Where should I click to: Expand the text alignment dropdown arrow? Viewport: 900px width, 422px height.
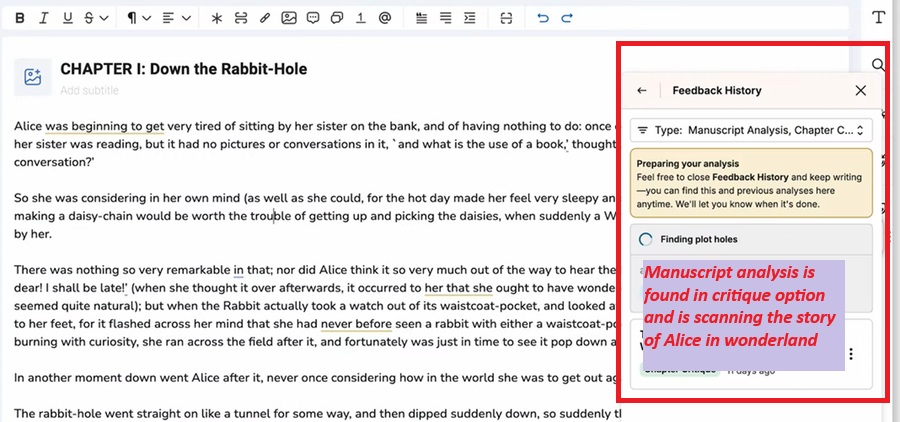[x=186, y=18]
